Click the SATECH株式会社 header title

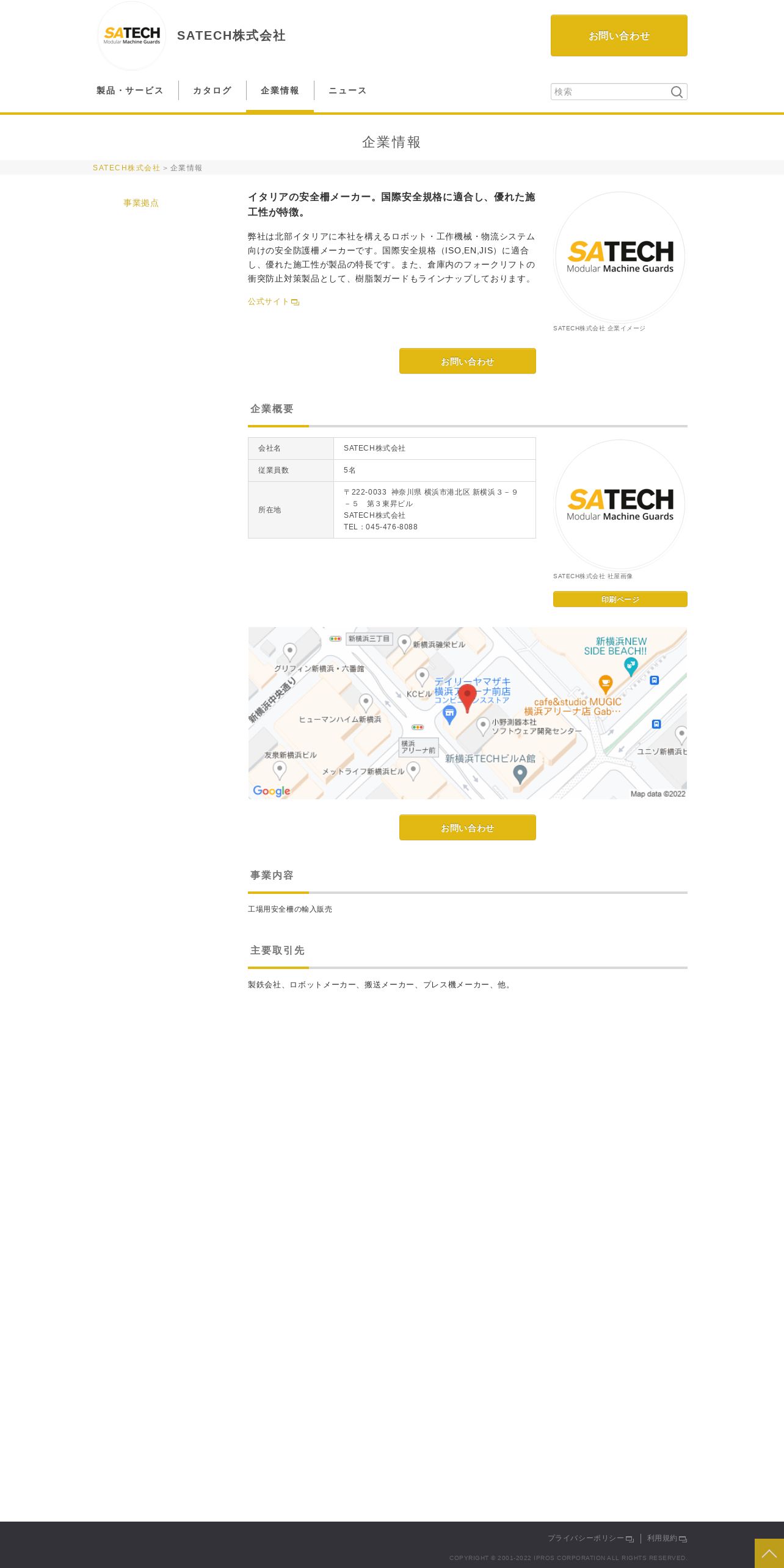coord(231,35)
